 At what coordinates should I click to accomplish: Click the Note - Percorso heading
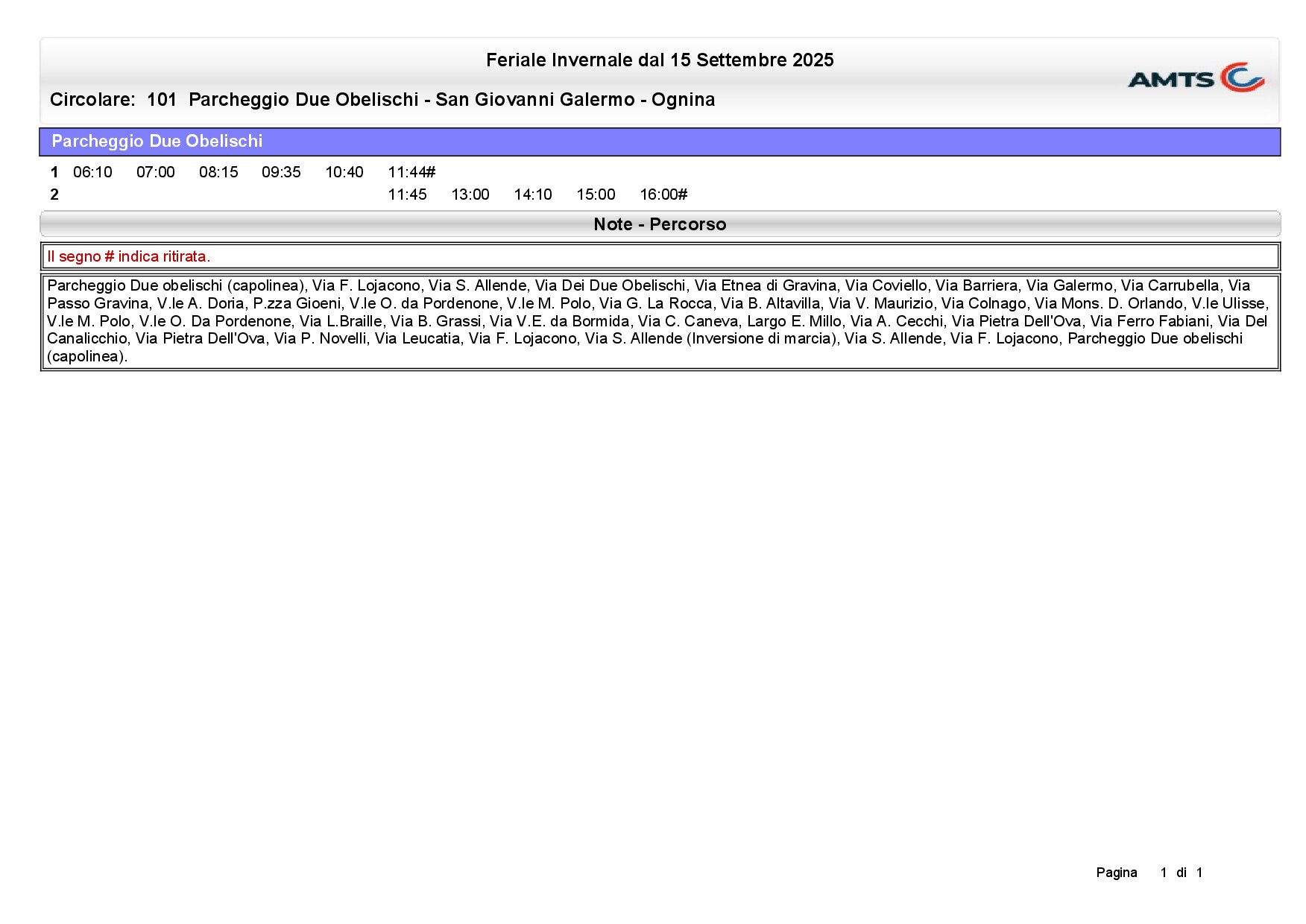click(x=660, y=224)
